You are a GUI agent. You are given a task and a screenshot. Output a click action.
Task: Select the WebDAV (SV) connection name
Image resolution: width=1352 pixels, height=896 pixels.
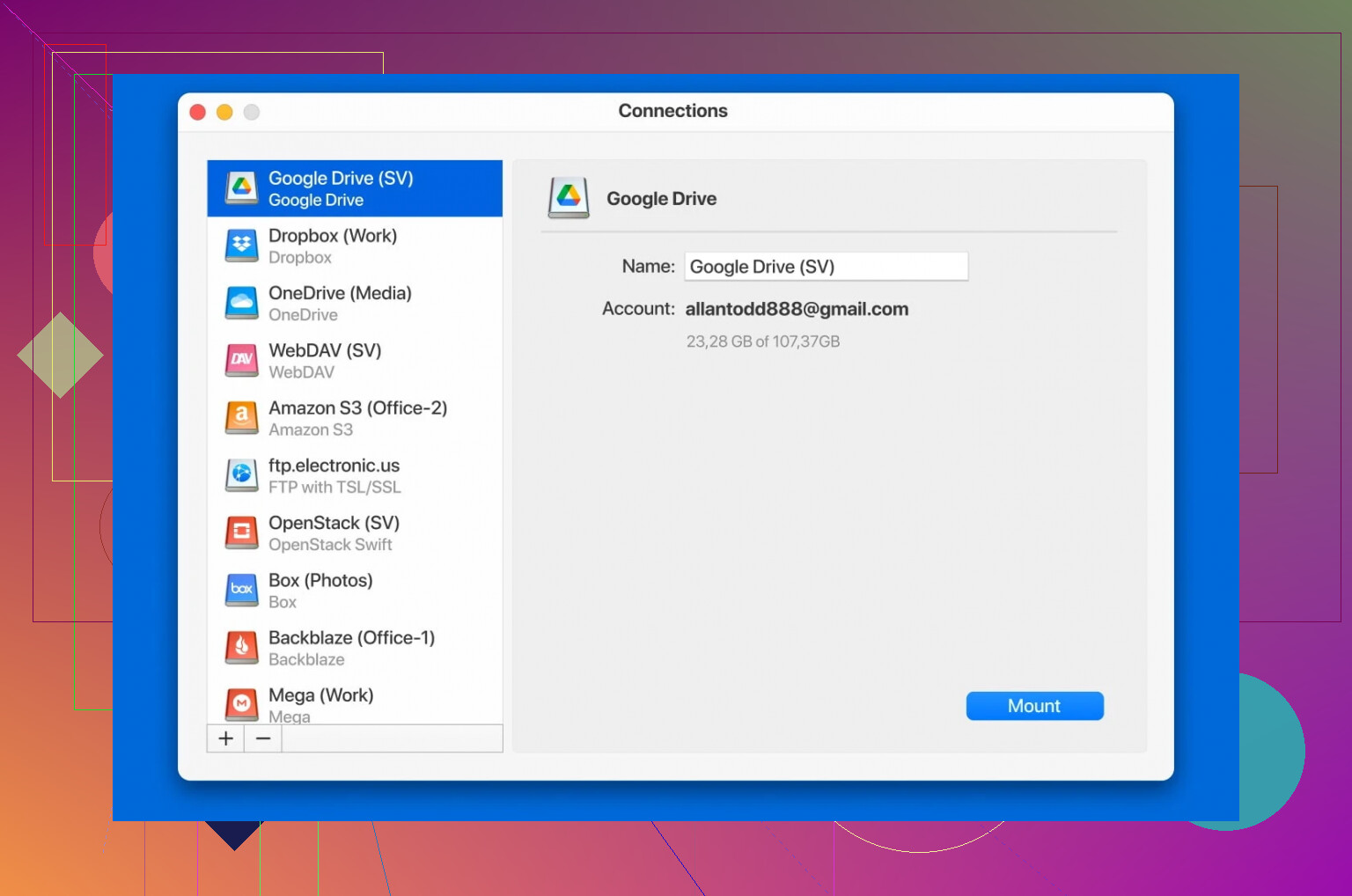[x=325, y=350]
